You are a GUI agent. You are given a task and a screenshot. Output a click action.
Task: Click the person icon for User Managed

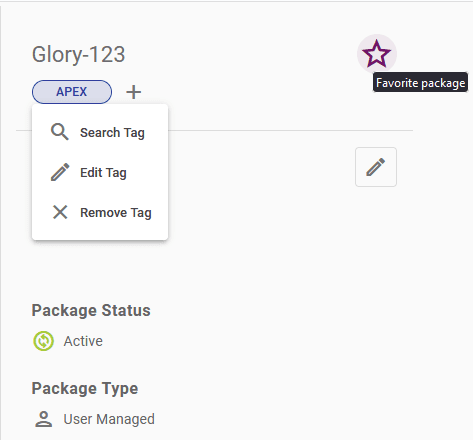click(x=44, y=419)
